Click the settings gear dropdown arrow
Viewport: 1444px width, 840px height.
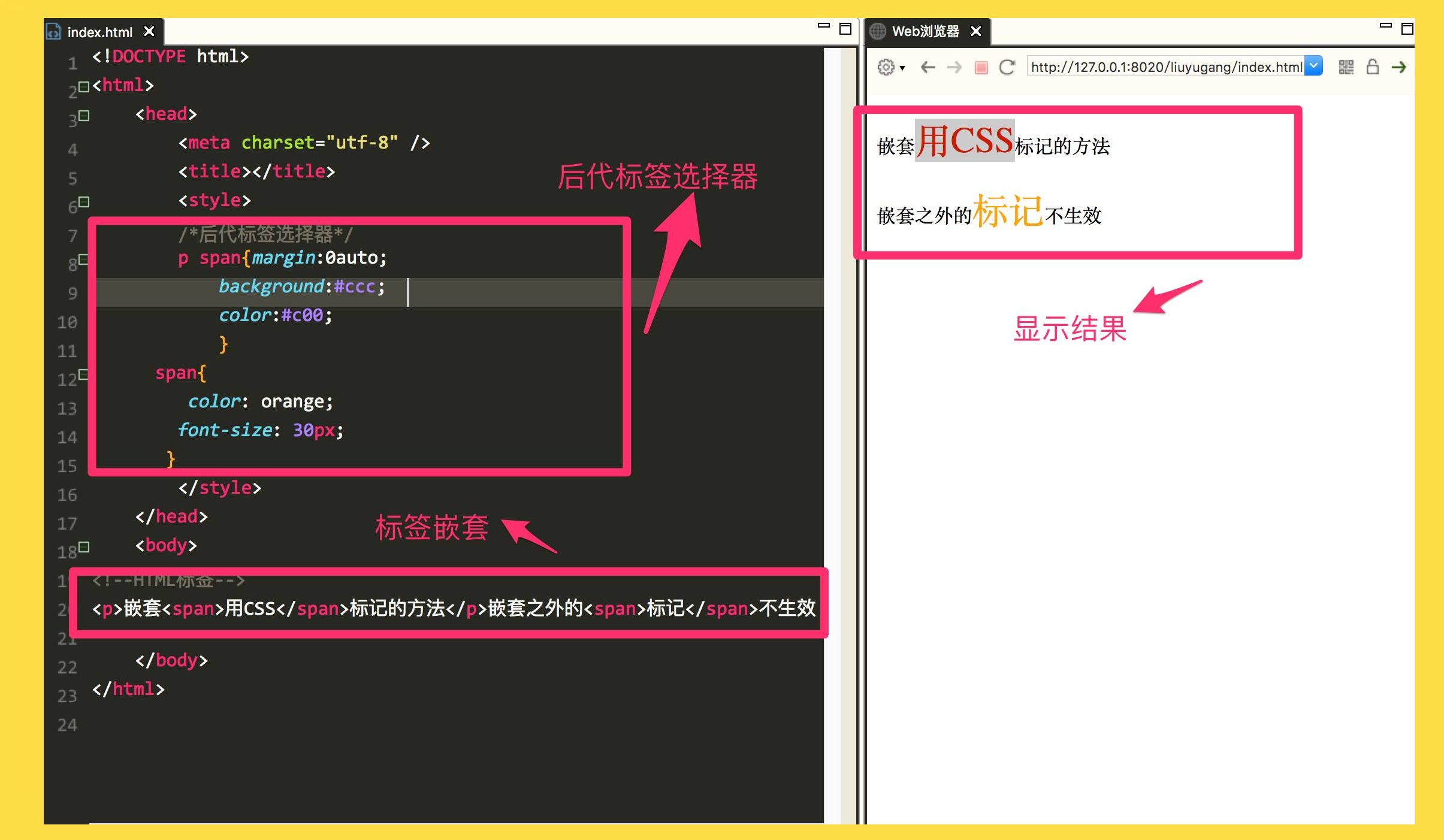902,68
